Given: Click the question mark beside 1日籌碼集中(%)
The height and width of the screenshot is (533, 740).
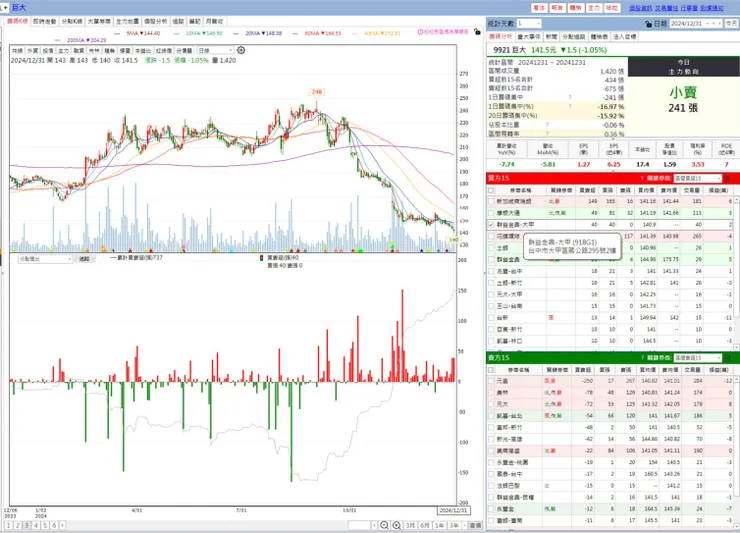Looking at the screenshot, I should pyautogui.click(x=570, y=106).
